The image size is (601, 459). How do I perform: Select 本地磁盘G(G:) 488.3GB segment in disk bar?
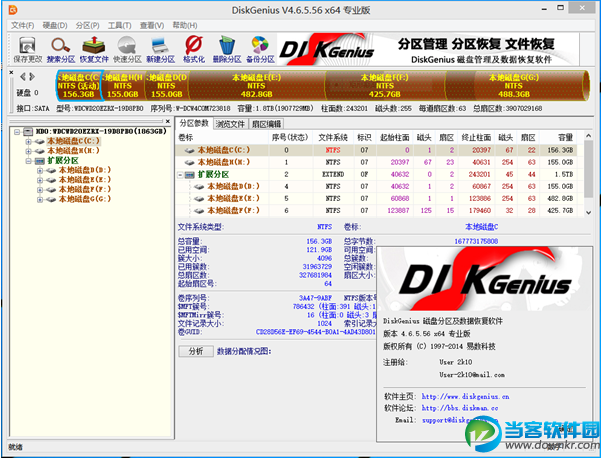[514, 85]
